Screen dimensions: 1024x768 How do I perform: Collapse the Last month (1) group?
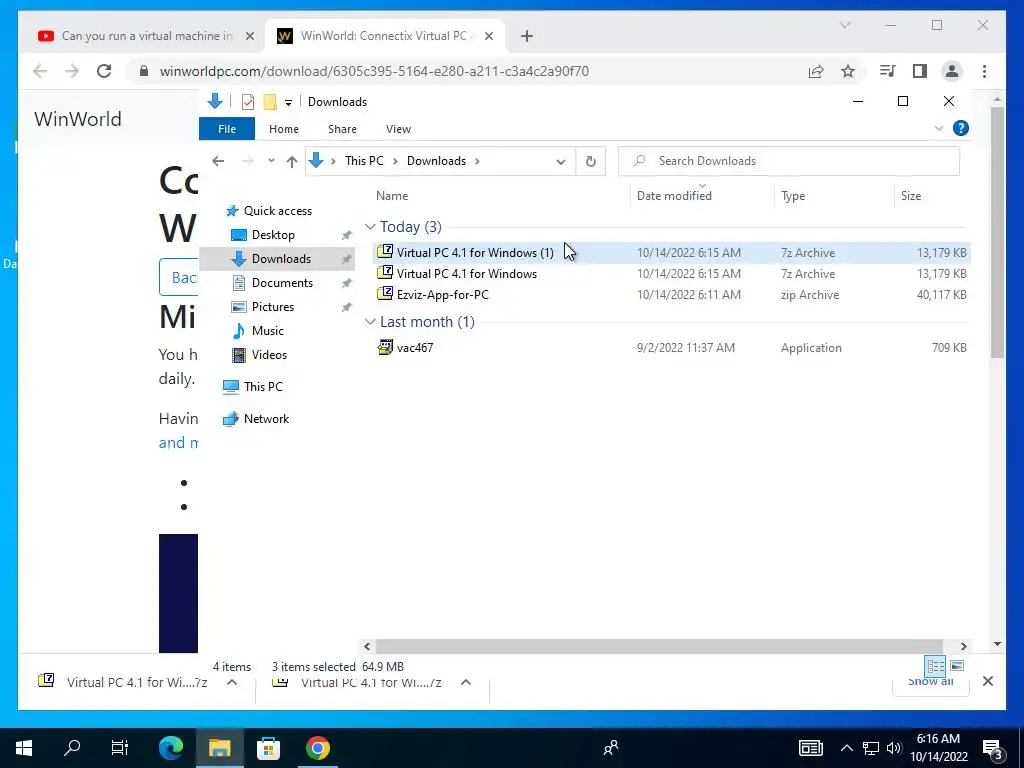click(370, 321)
